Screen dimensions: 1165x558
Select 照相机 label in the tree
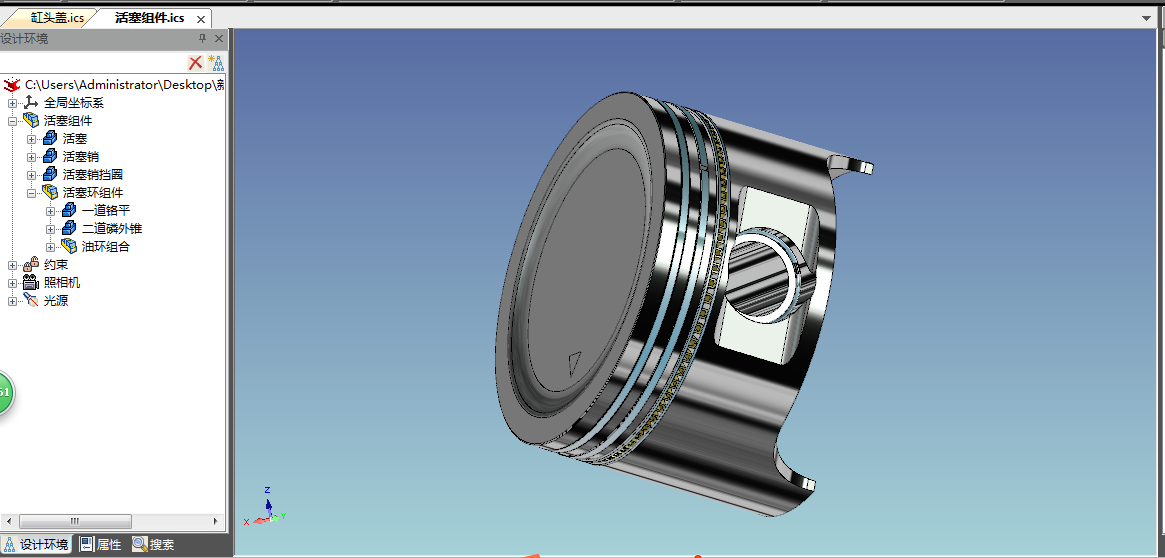[62, 282]
